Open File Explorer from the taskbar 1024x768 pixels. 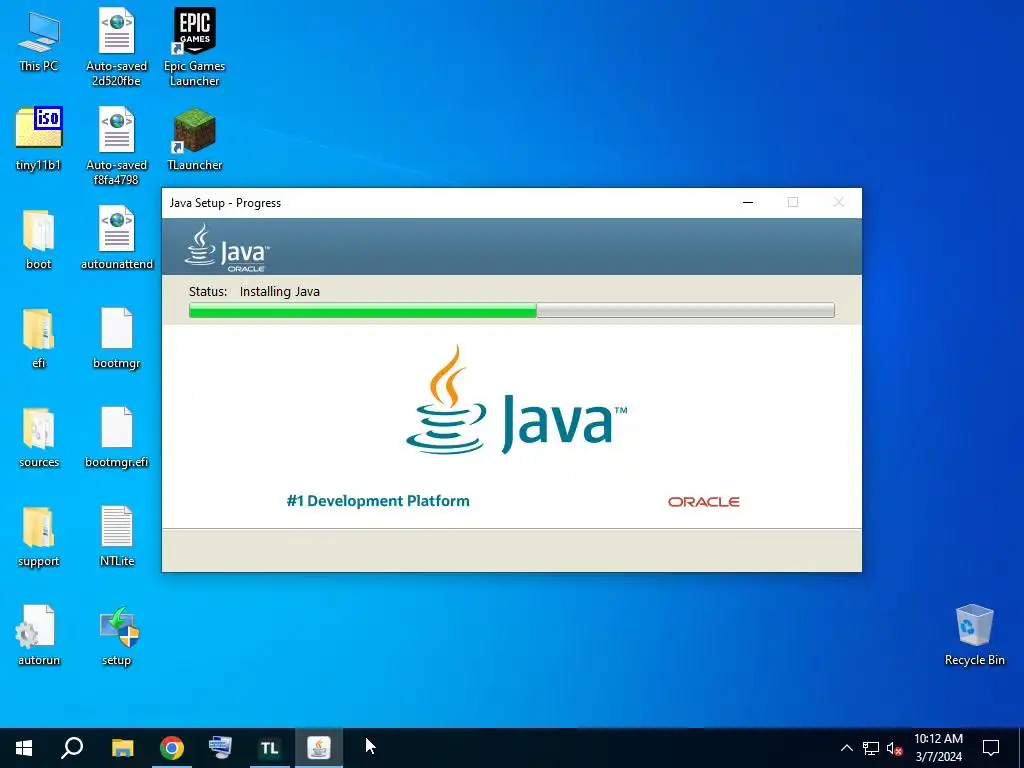pyautogui.click(x=122, y=748)
